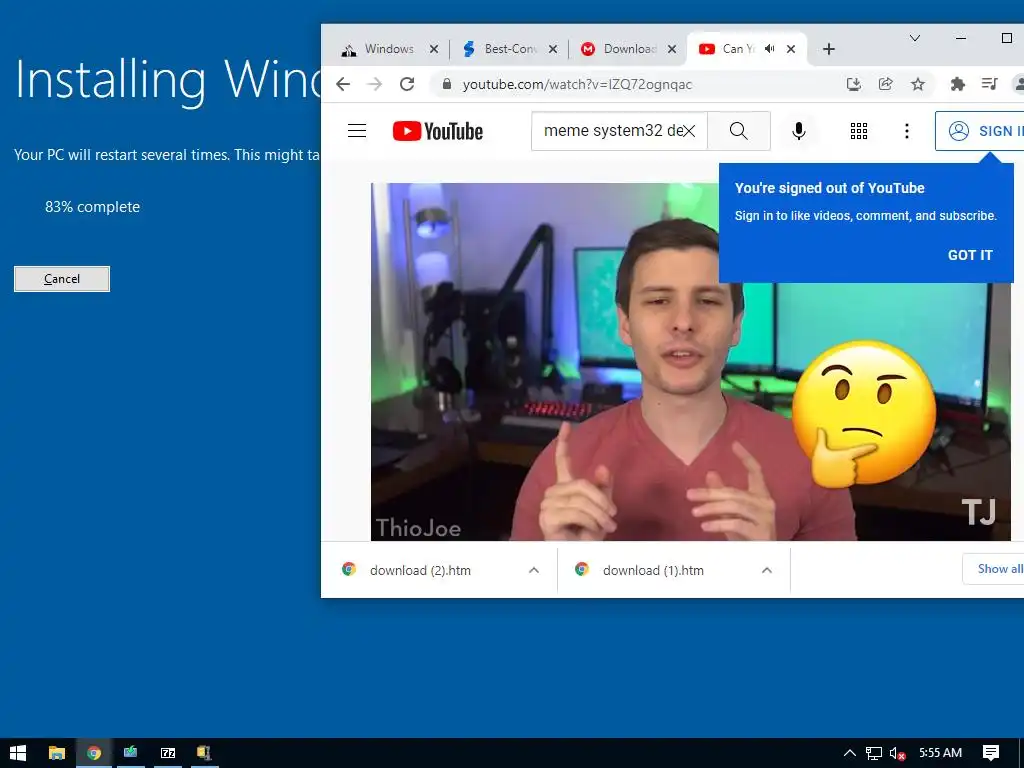Switch to the Download browser tab

click(626, 49)
